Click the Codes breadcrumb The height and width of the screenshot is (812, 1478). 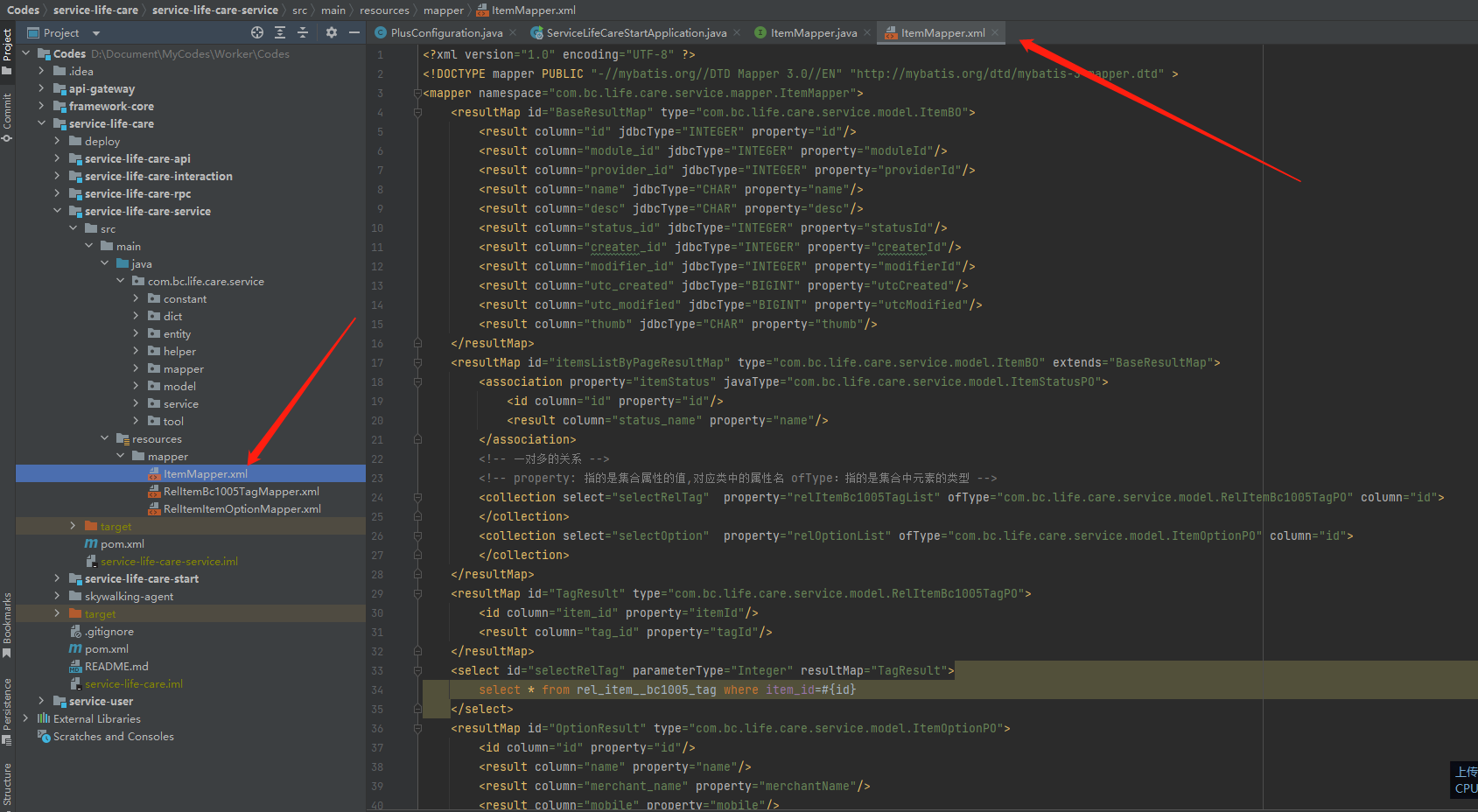(x=23, y=10)
